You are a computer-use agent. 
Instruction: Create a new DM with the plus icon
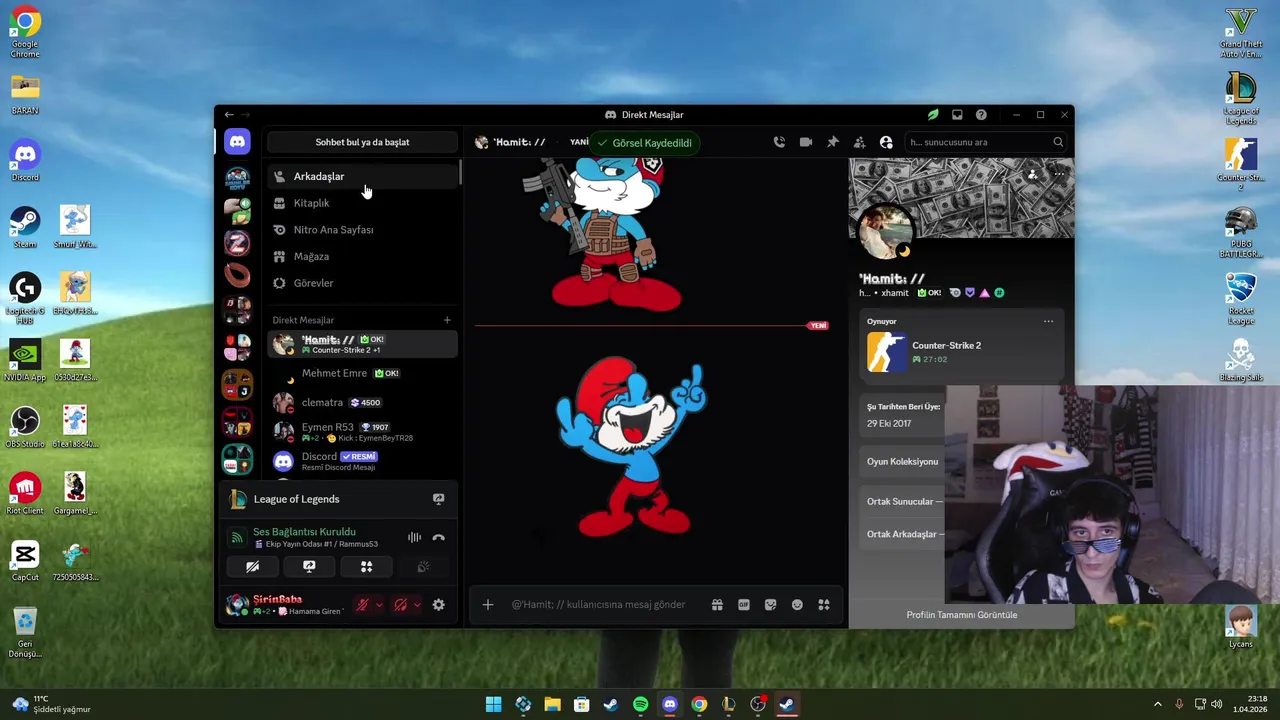click(x=447, y=320)
